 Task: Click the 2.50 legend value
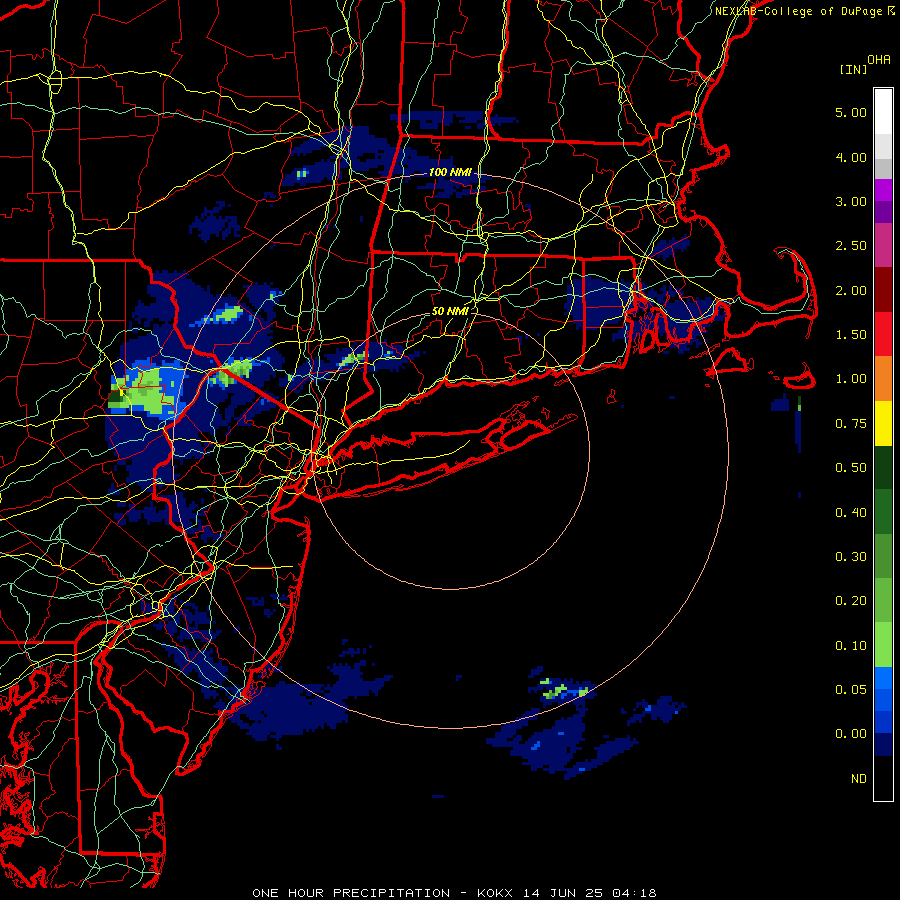[x=851, y=246]
